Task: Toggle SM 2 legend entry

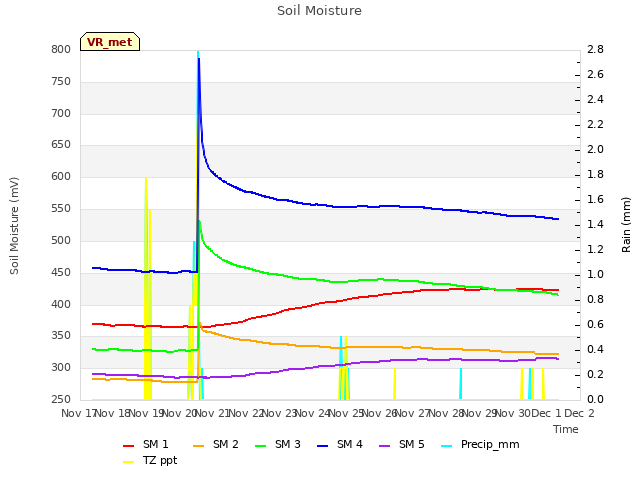Action: click(x=216, y=444)
